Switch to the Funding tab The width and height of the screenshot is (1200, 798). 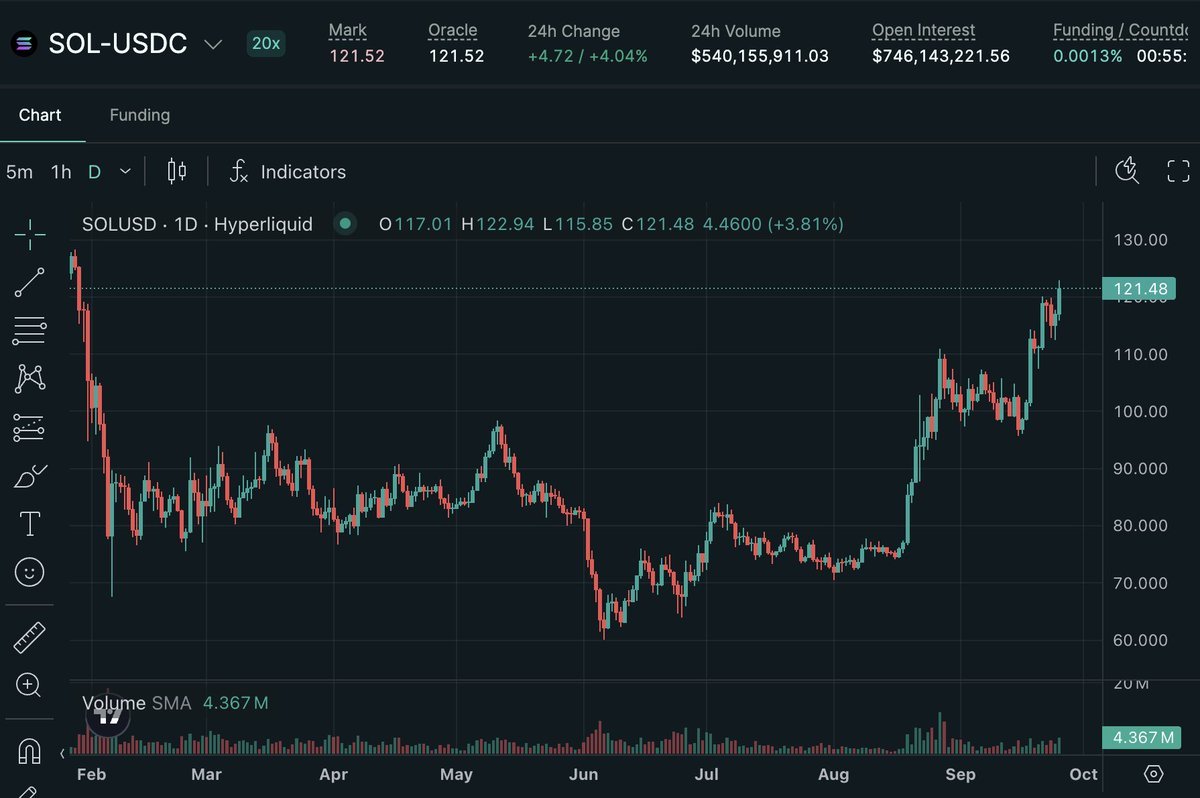click(139, 115)
